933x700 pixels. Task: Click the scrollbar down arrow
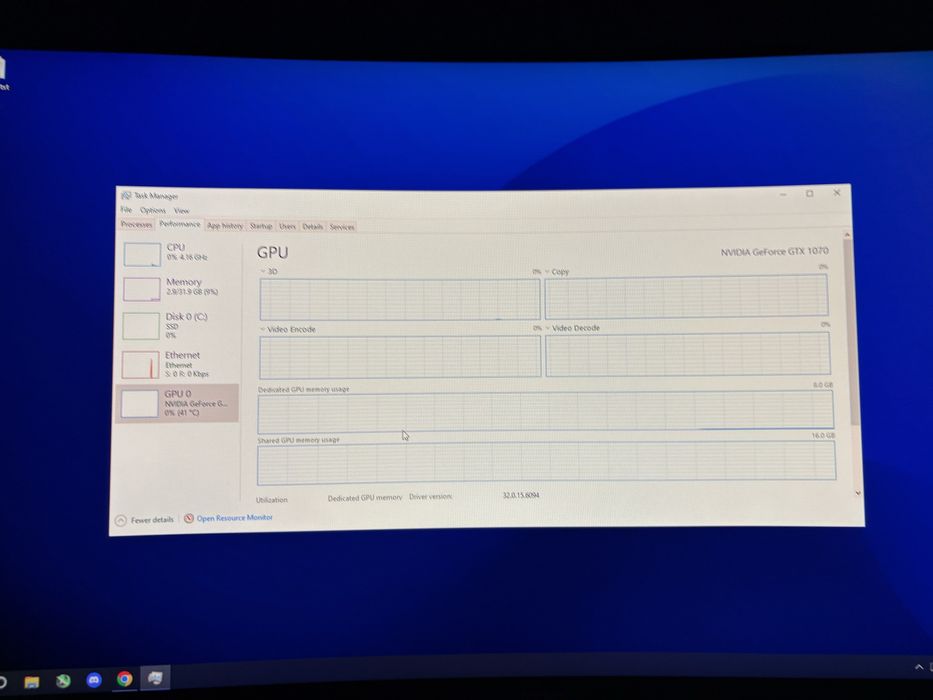coord(857,493)
